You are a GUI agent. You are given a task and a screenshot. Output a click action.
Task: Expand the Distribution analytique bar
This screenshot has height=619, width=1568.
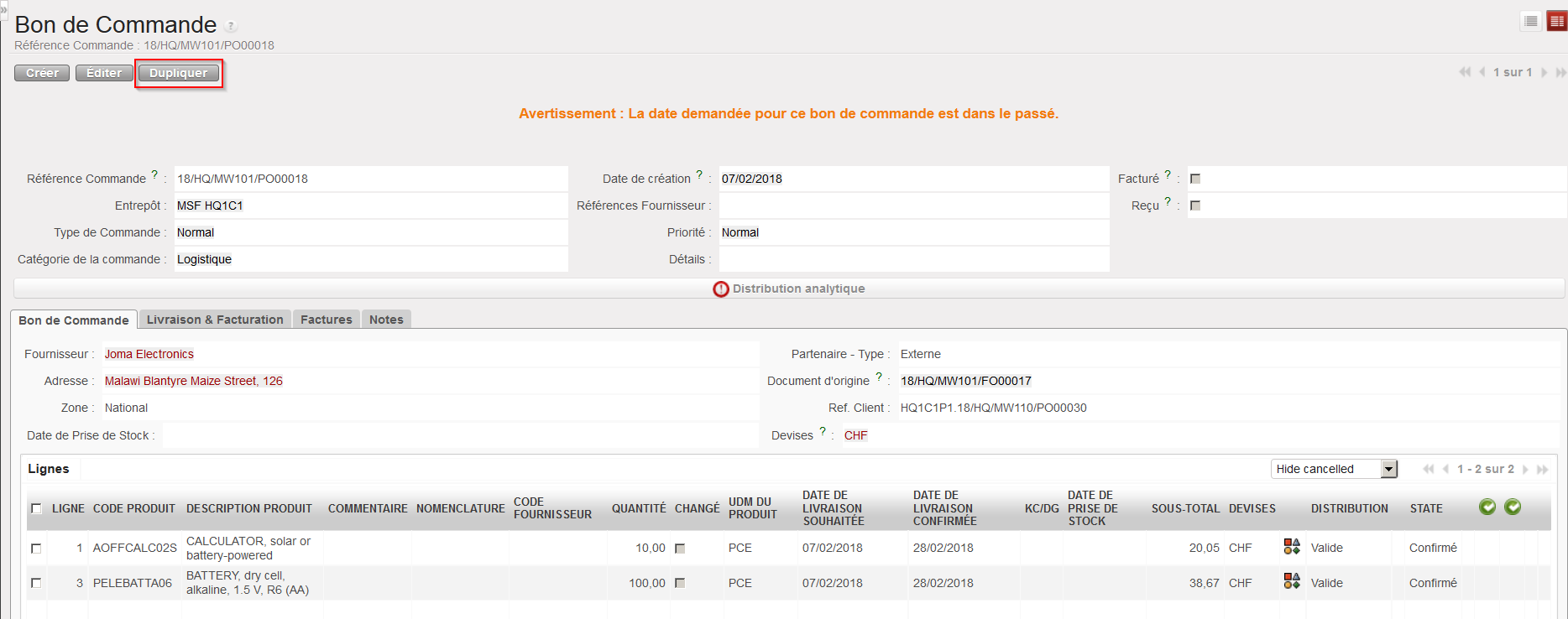click(797, 289)
